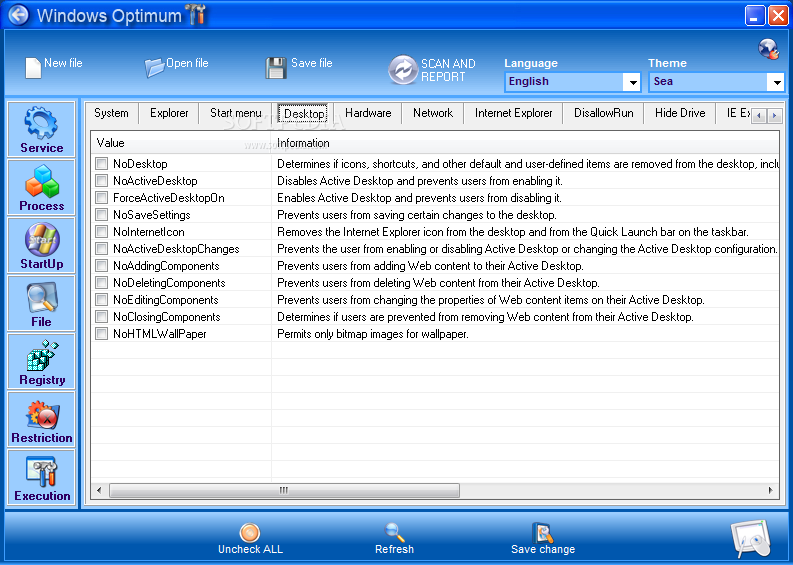Tick the NoDeletingComponents checkbox

click(102, 282)
